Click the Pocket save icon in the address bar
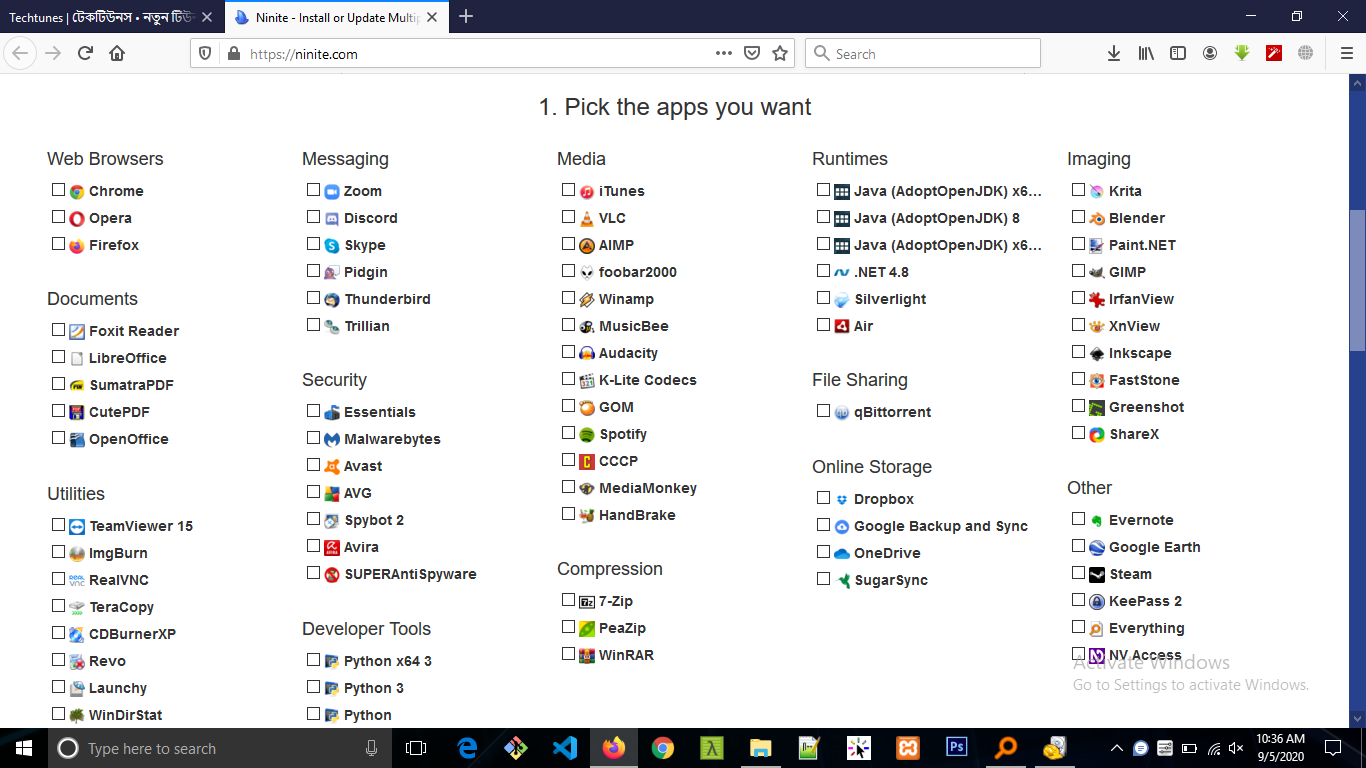The height and width of the screenshot is (768, 1366). [x=752, y=54]
